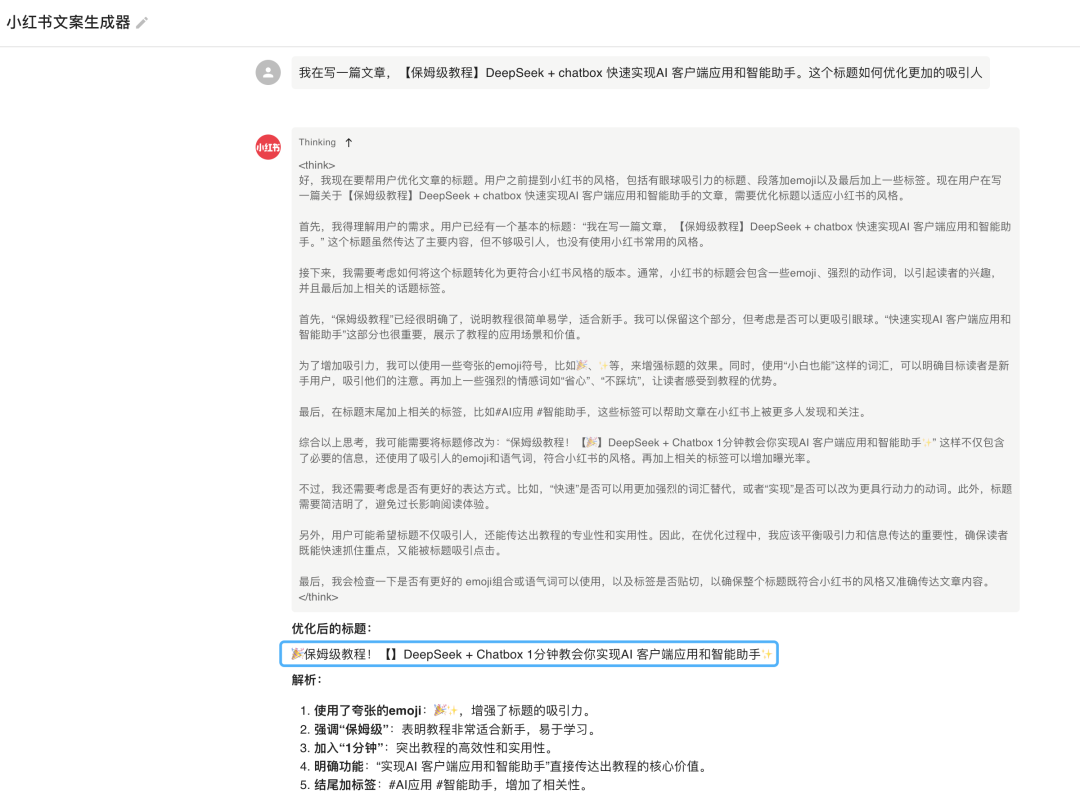Click the red 小红书 assistant avatar

pyautogui.click(x=268, y=147)
